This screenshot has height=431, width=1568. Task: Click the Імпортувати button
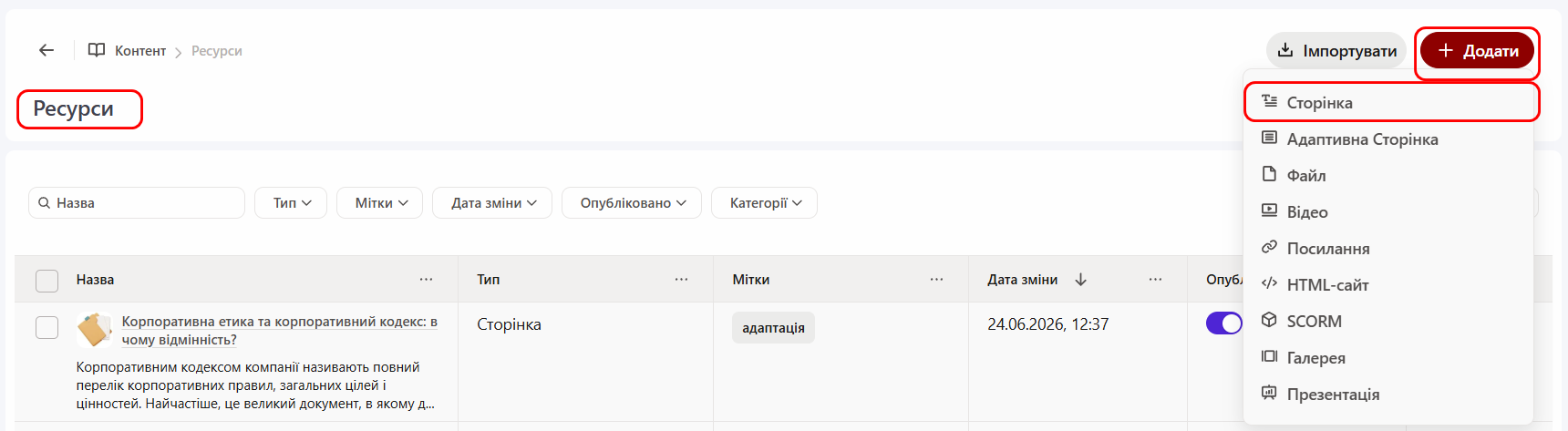[1336, 50]
